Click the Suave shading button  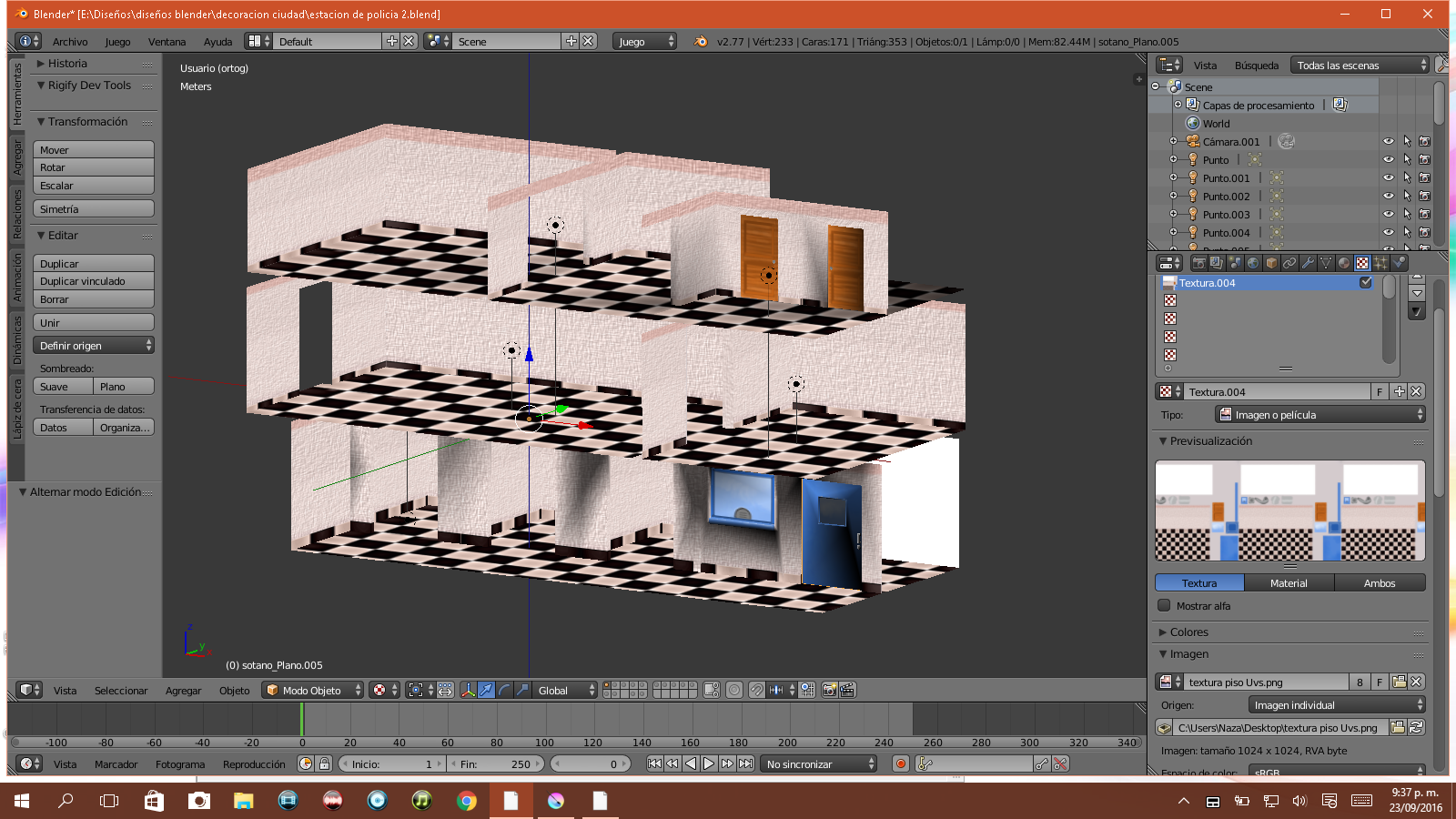point(63,387)
